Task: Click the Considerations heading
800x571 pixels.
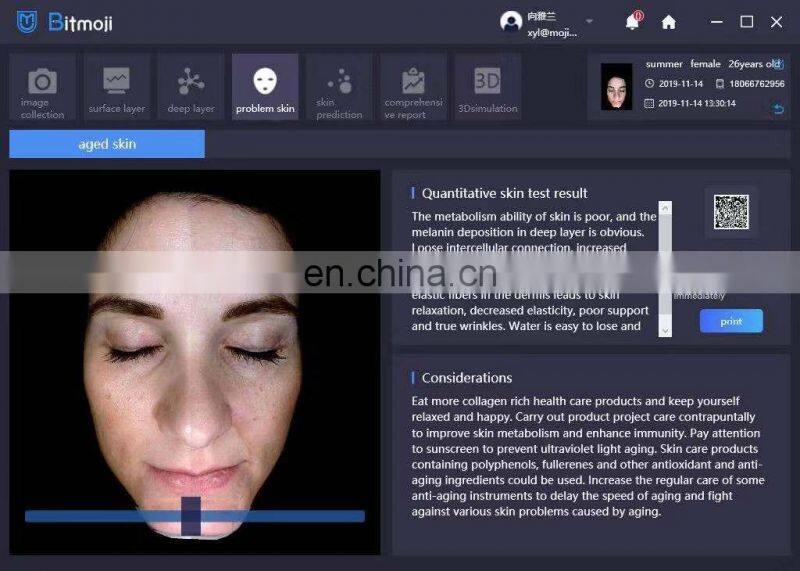Action: click(467, 378)
